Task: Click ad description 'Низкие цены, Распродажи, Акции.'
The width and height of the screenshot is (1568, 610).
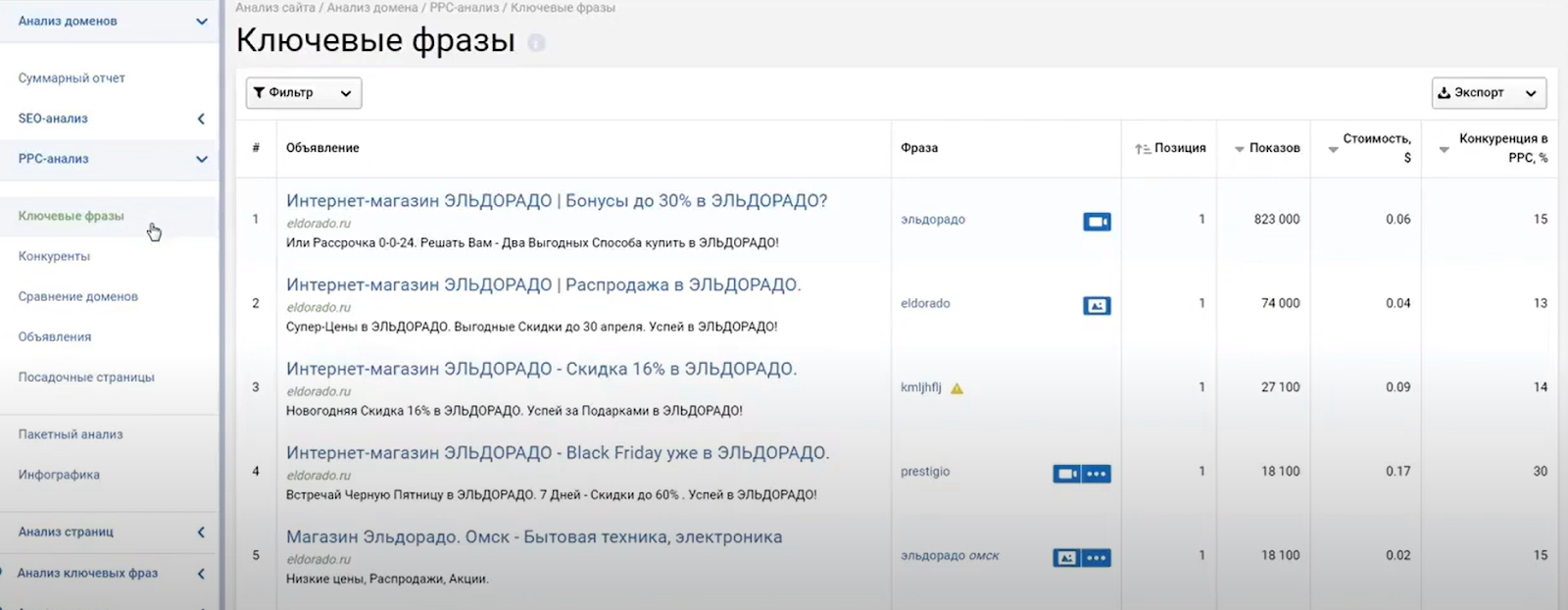Action: [x=387, y=580]
